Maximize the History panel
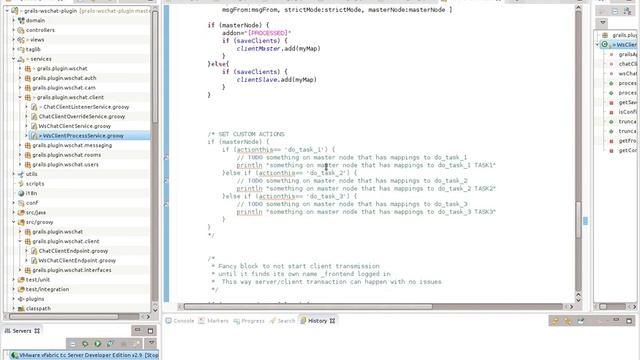The image size is (640, 360). 629,321
